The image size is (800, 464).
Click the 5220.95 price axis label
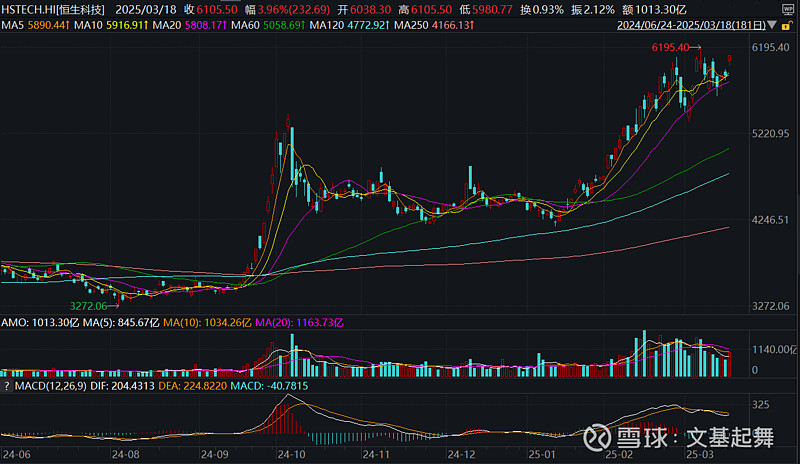[770, 134]
